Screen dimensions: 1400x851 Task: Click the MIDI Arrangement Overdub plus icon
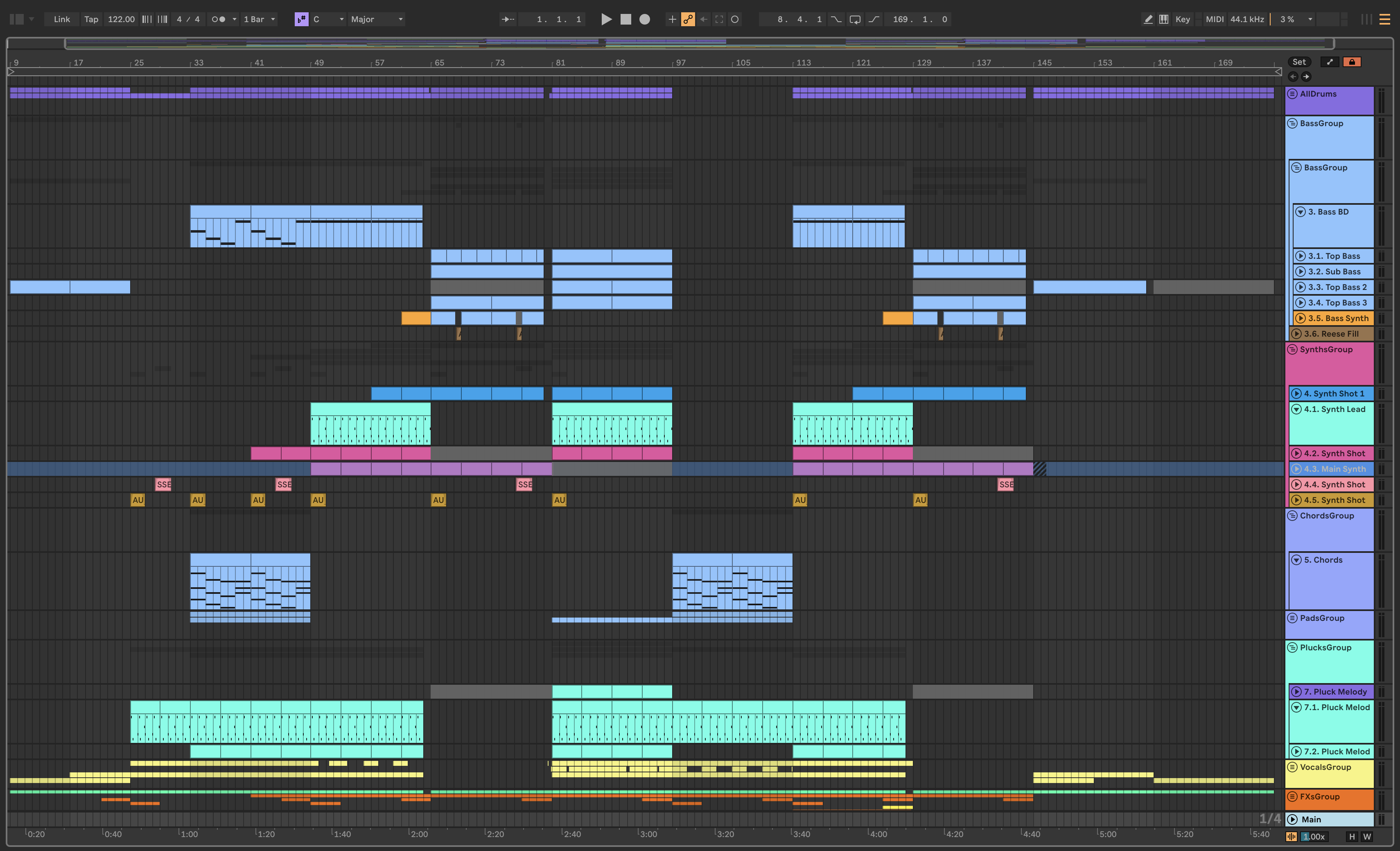(x=672, y=19)
